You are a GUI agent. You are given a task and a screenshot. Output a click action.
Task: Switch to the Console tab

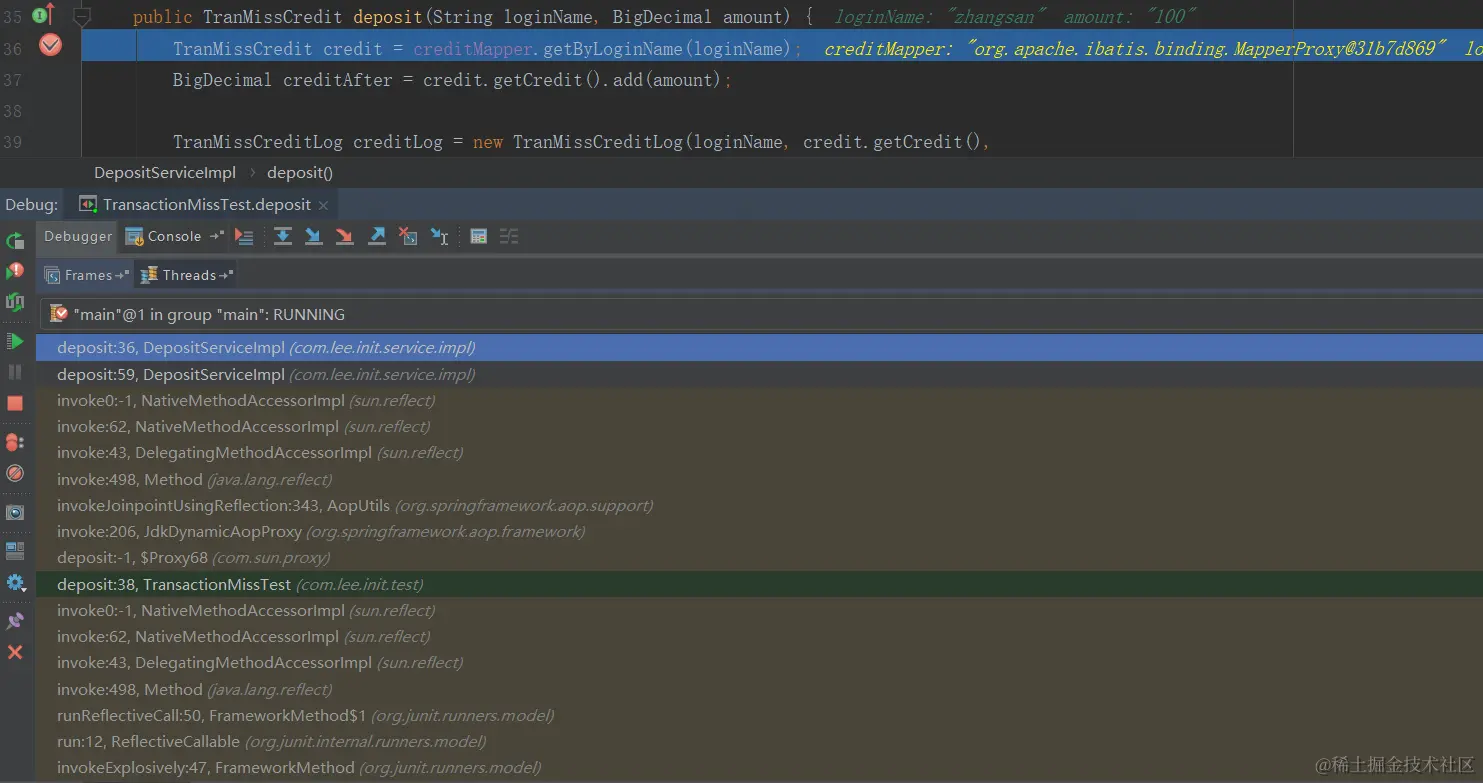tap(174, 236)
